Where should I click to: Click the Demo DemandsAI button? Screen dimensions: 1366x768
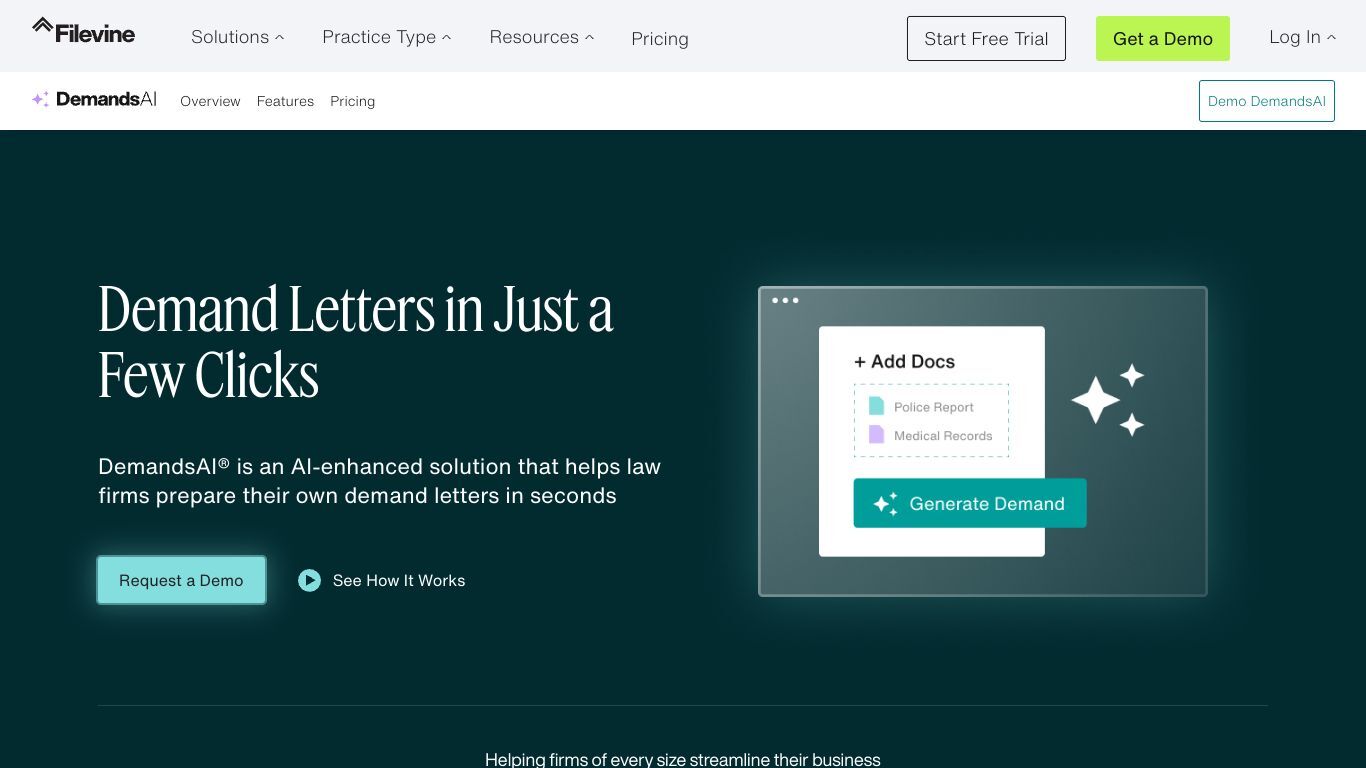click(x=1267, y=101)
